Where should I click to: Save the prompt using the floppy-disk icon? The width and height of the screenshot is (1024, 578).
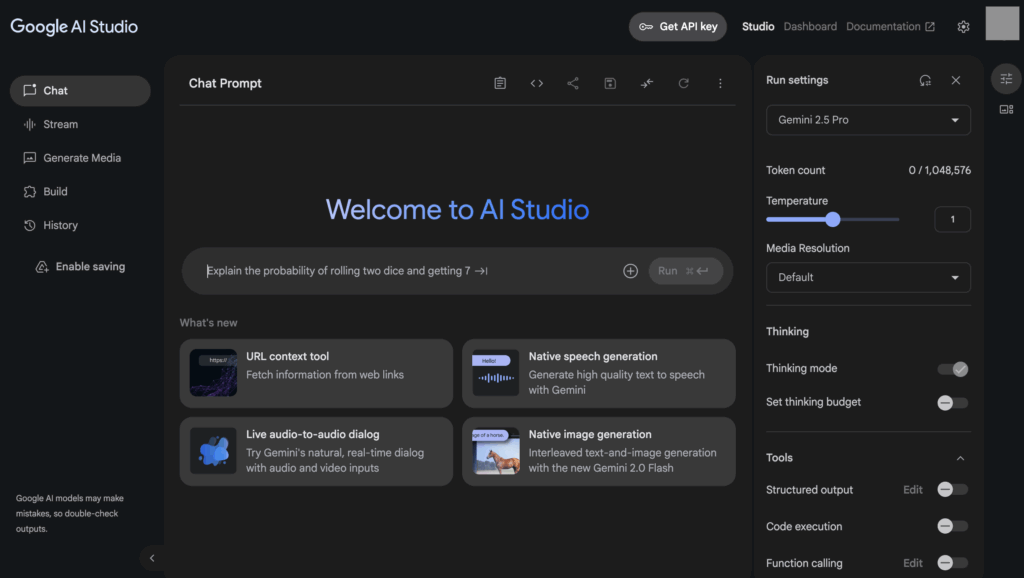610,83
